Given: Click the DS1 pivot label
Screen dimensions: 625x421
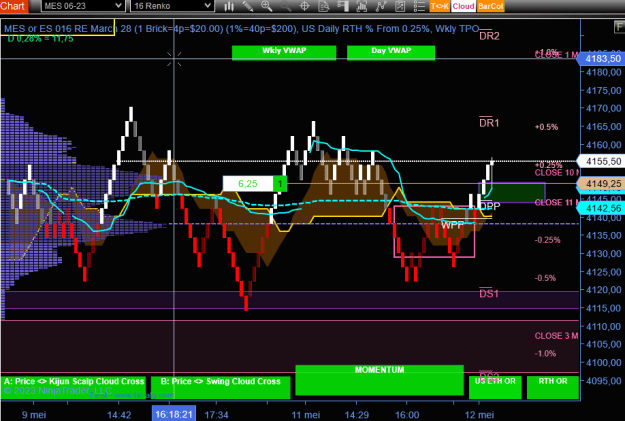Looking at the screenshot, I should [489, 293].
